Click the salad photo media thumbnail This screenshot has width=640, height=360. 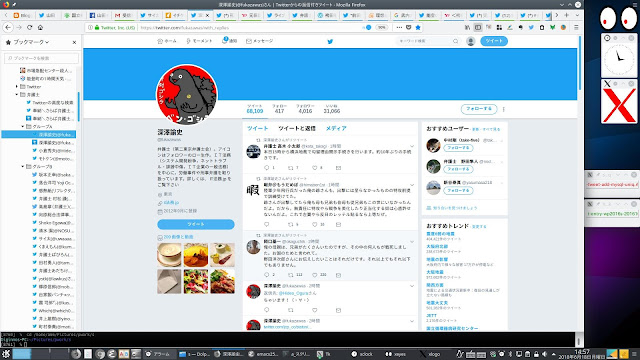(196, 281)
